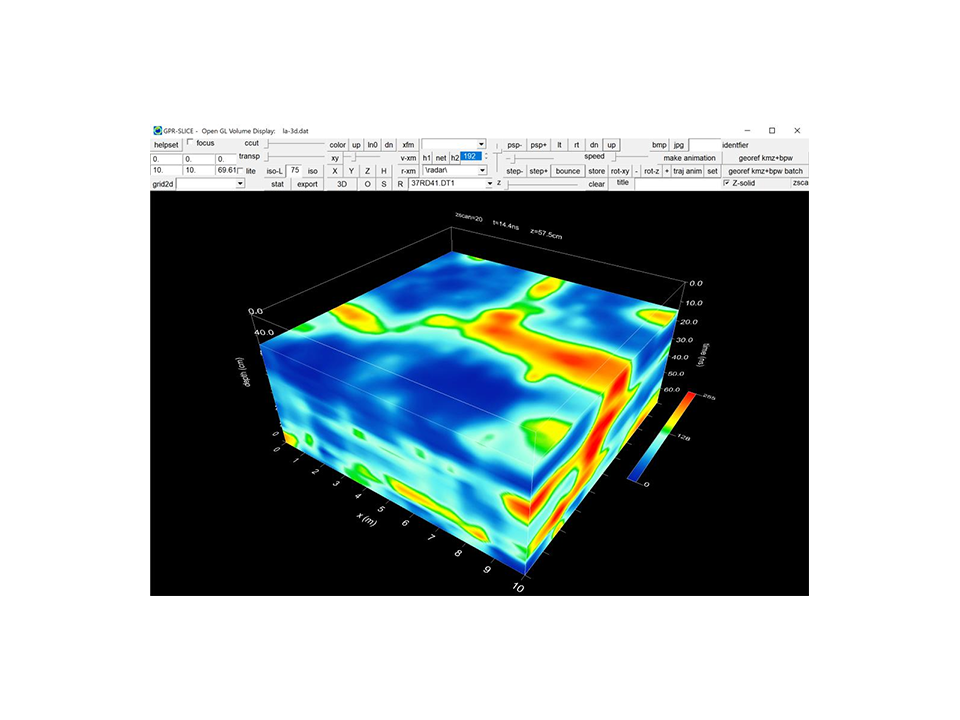The image size is (960, 720).
Task: Click the set button
Action: coord(713,171)
